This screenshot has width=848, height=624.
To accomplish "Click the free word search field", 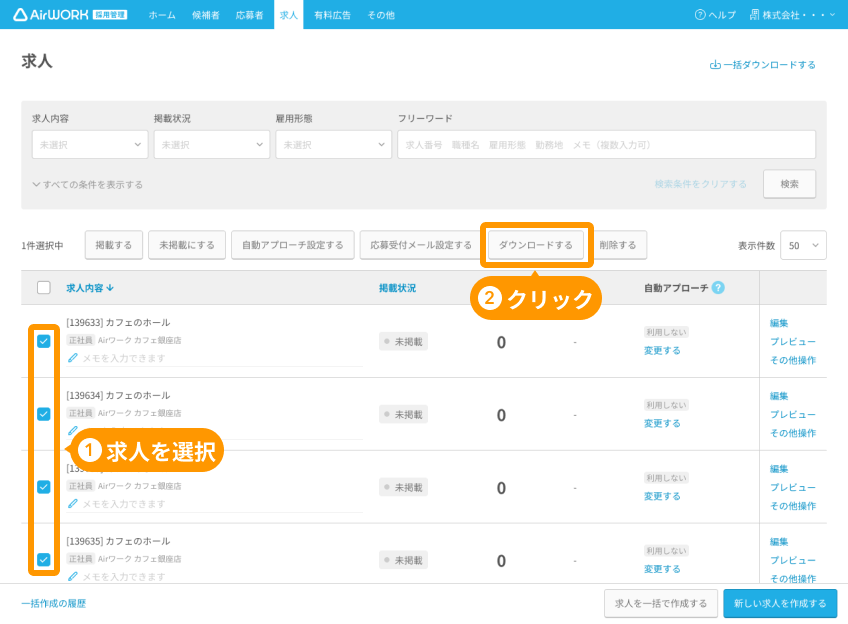I will 606,144.
